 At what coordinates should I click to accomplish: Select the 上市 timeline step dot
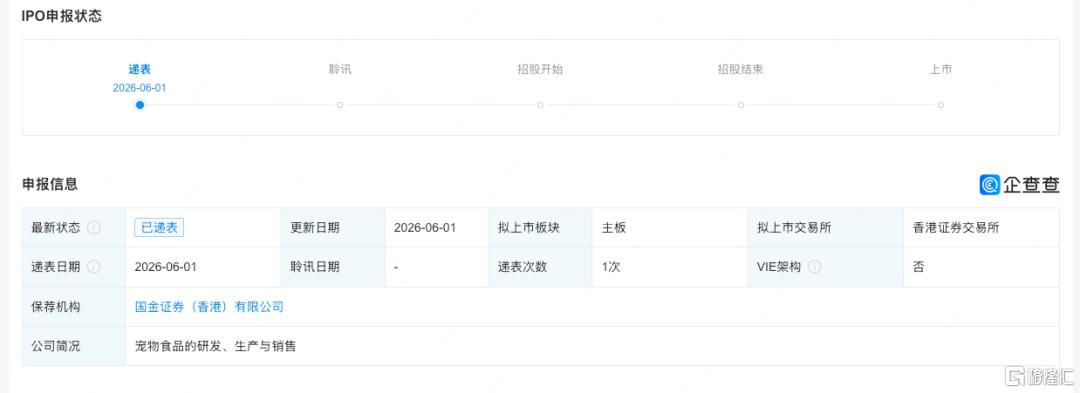940,105
